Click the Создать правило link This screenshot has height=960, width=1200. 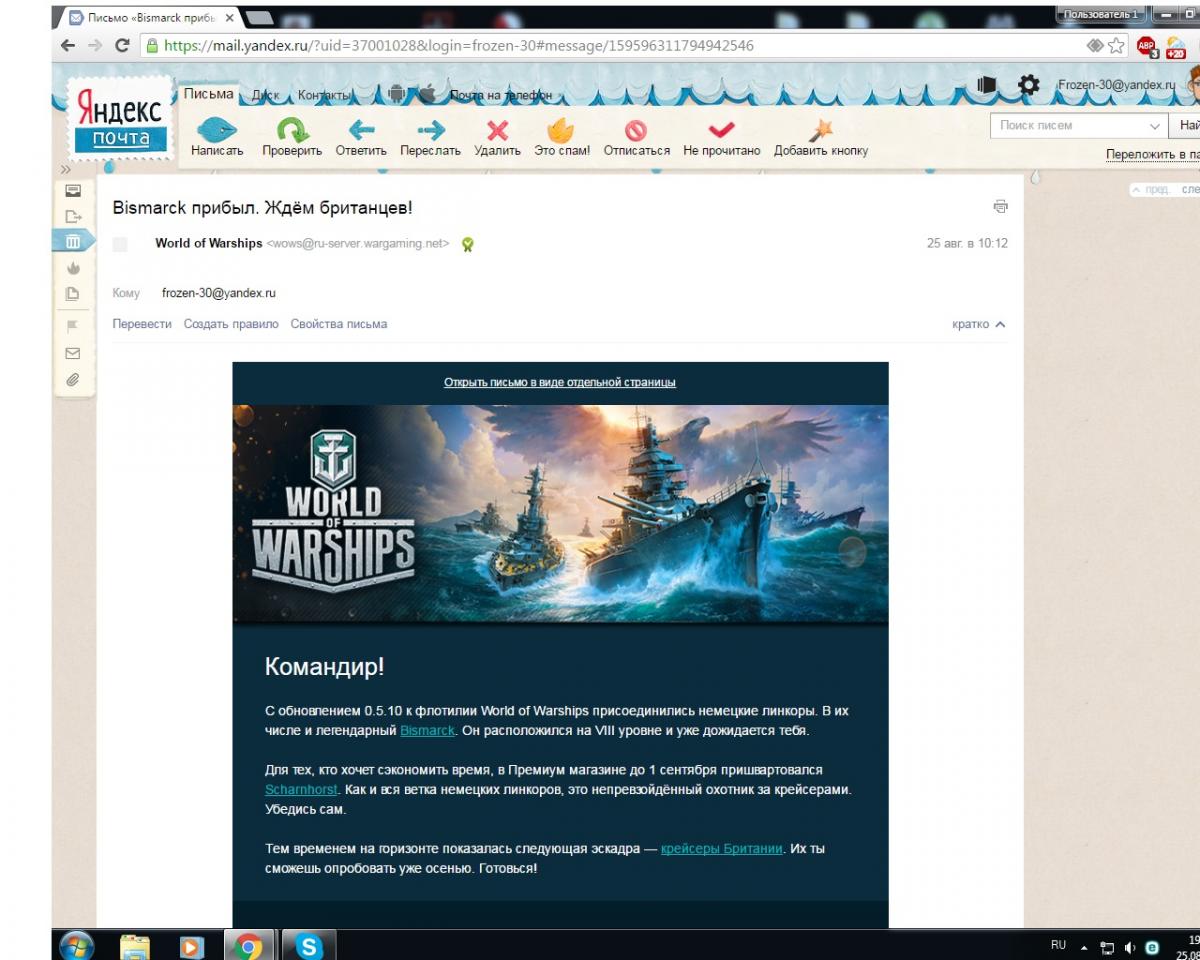tap(231, 324)
